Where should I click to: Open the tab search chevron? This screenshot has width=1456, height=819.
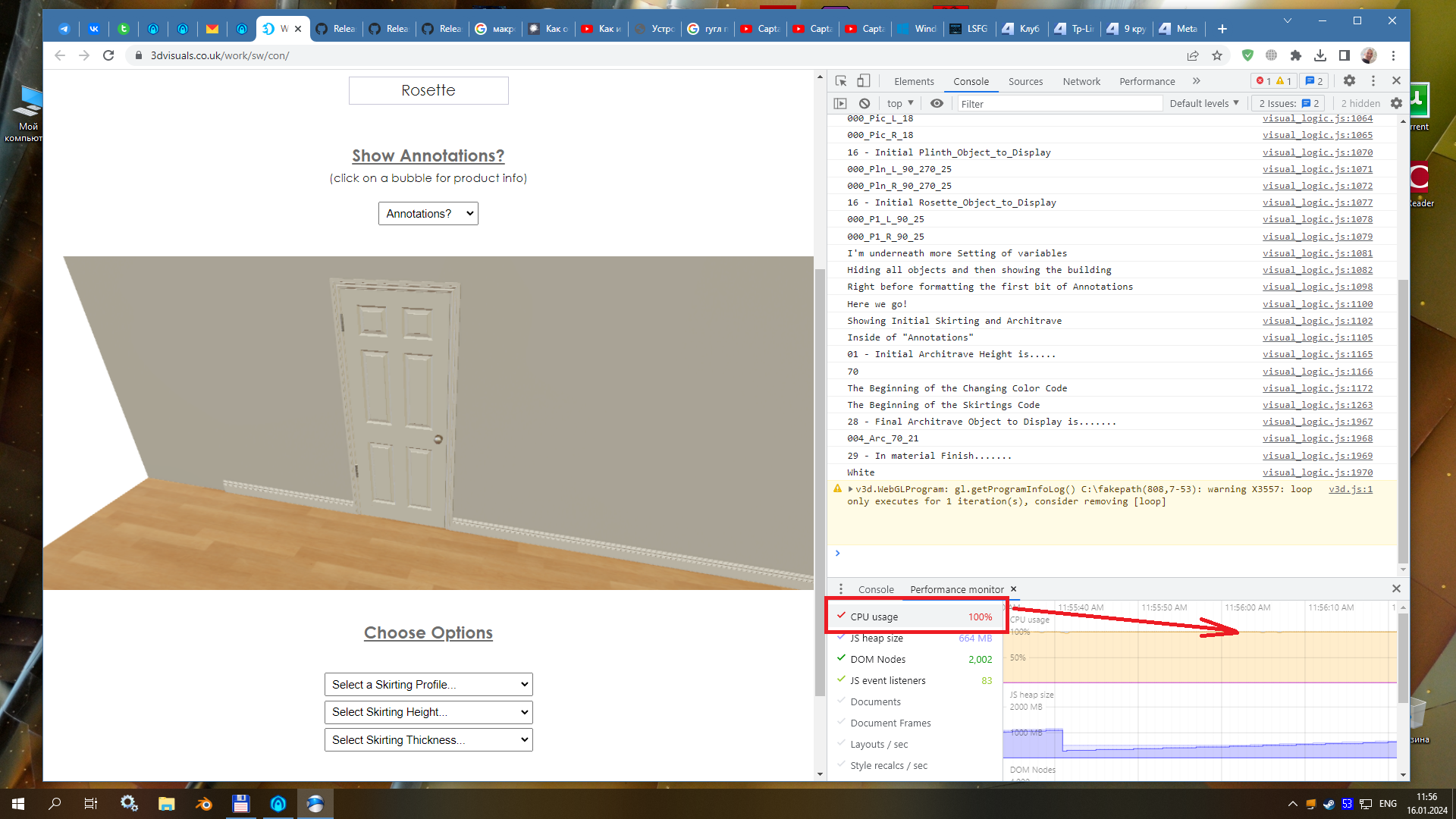(x=1288, y=20)
